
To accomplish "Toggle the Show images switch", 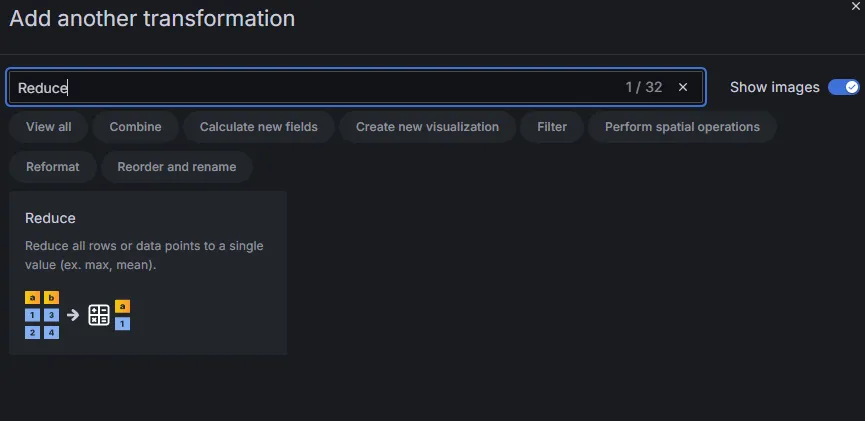I will click(x=843, y=87).
